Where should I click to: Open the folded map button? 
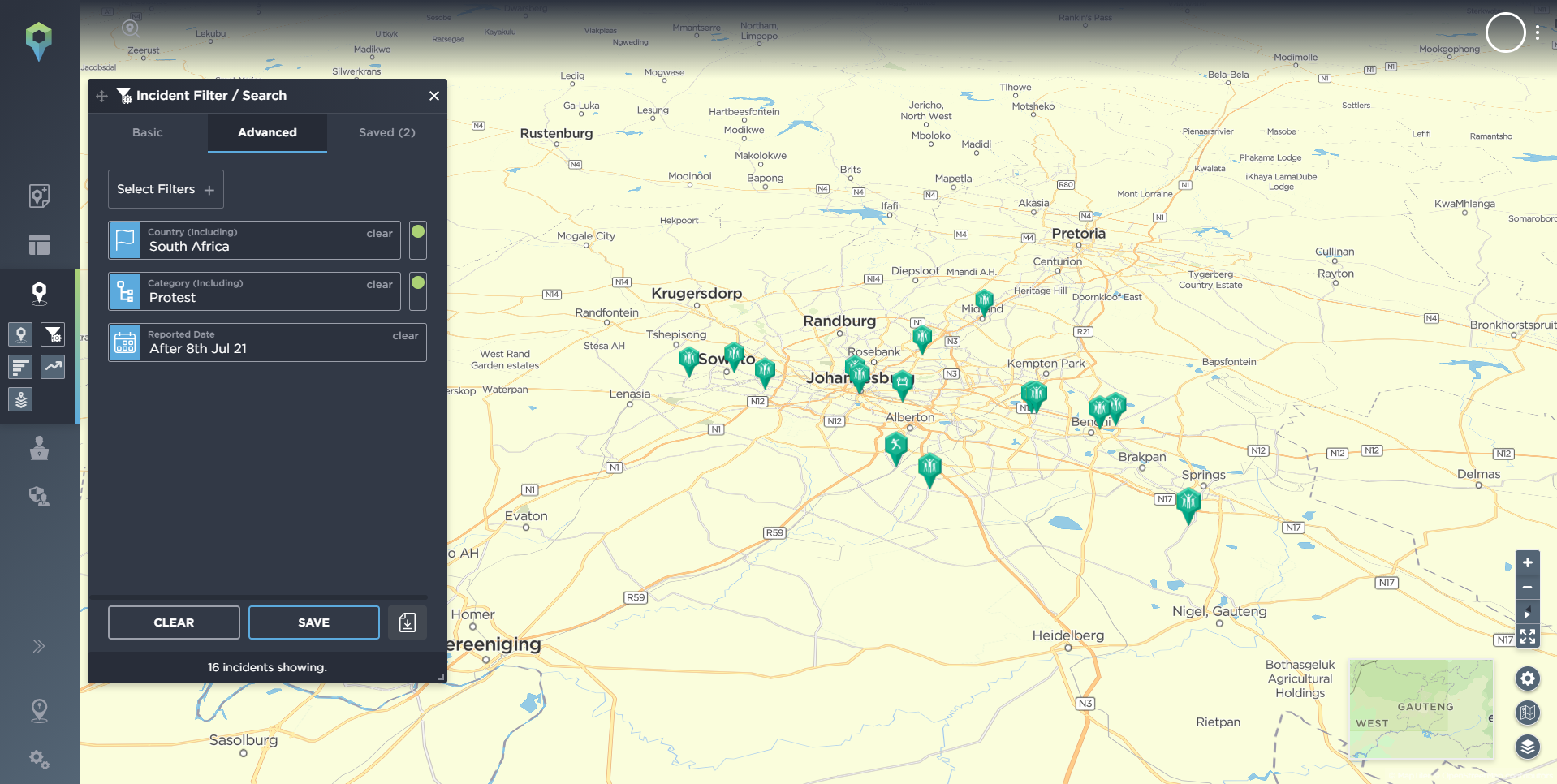(1528, 713)
